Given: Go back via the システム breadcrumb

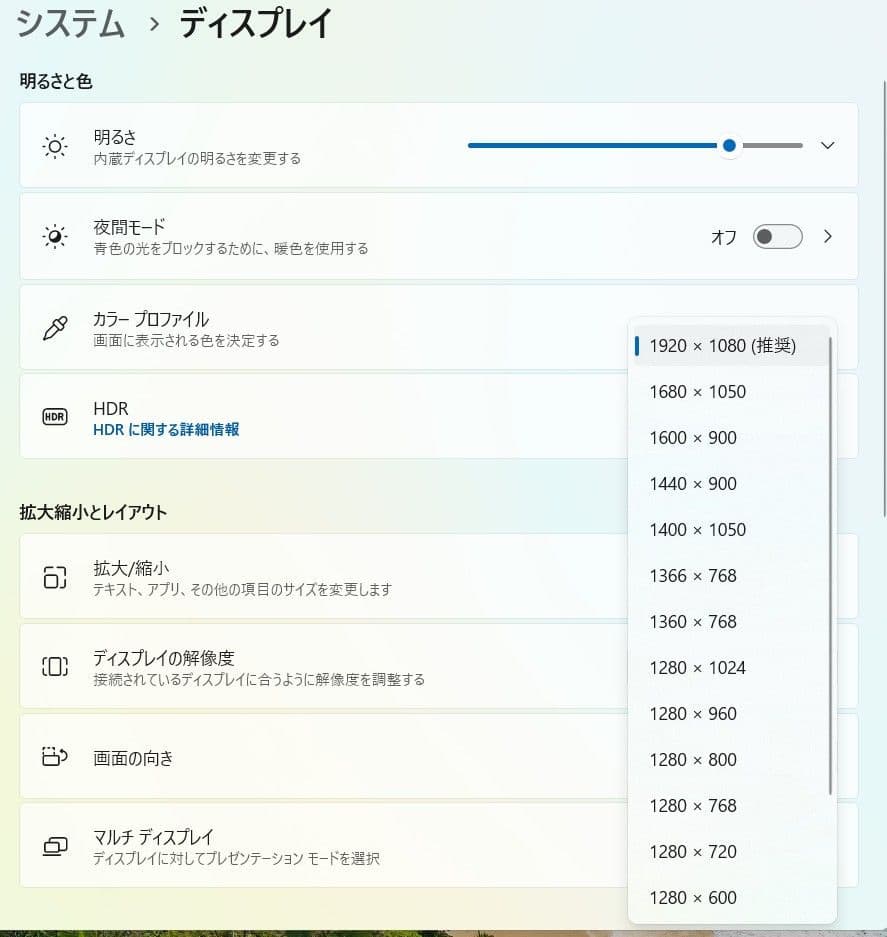Looking at the screenshot, I should click(68, 24).
